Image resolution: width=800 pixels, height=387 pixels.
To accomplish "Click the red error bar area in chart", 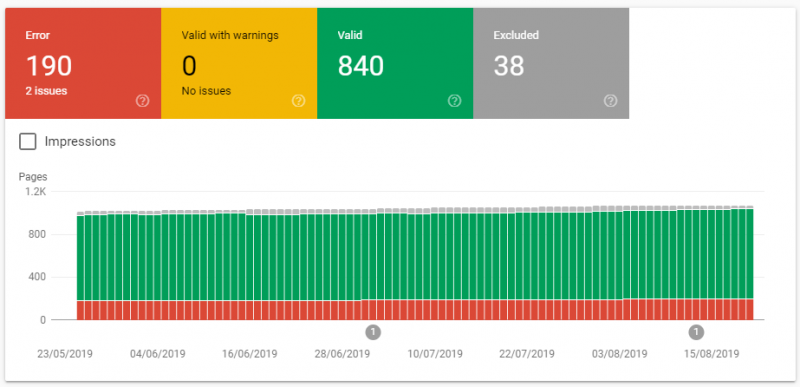I will click(x=415, y=310).
